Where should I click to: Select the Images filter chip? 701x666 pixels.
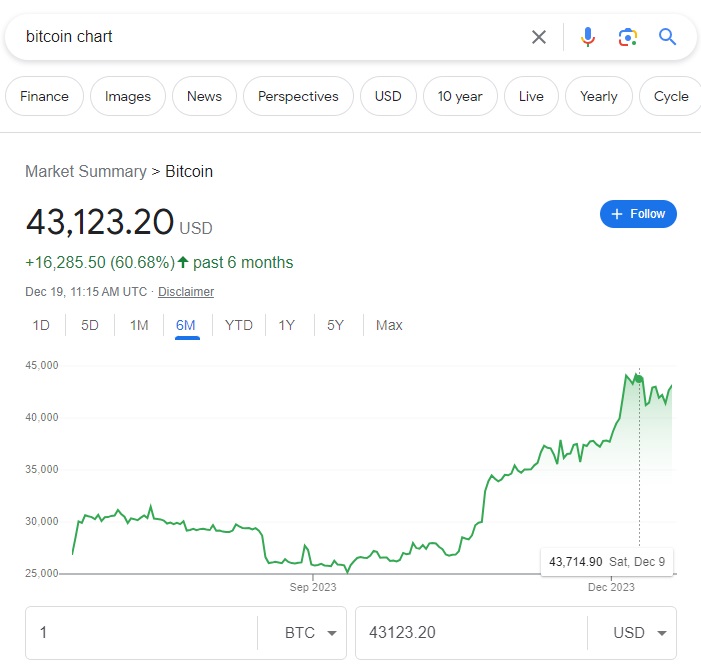pos(128,97)
